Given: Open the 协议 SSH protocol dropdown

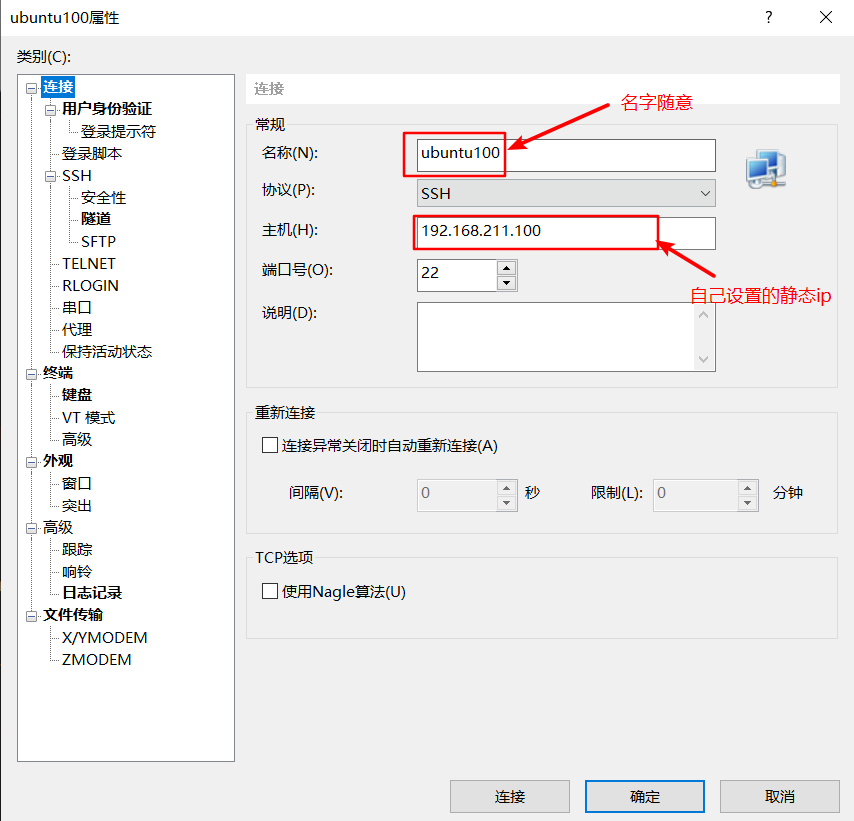Looking at the screenshot, I should [566, 193].
